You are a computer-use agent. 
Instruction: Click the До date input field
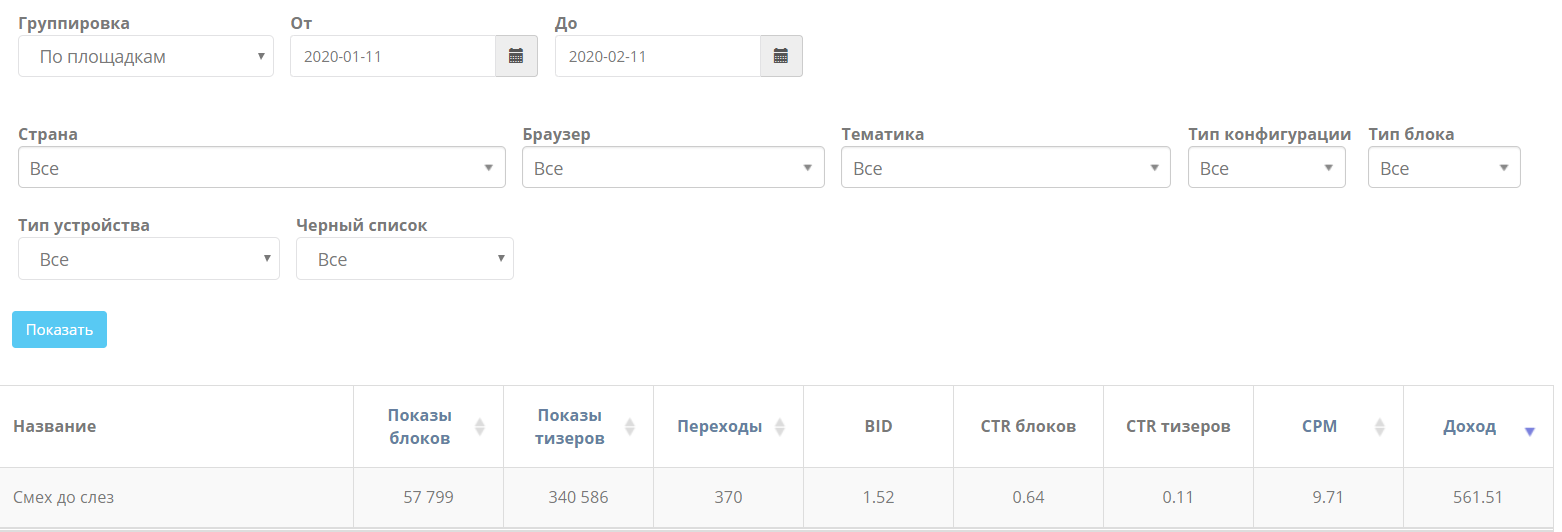pos(658,57)
